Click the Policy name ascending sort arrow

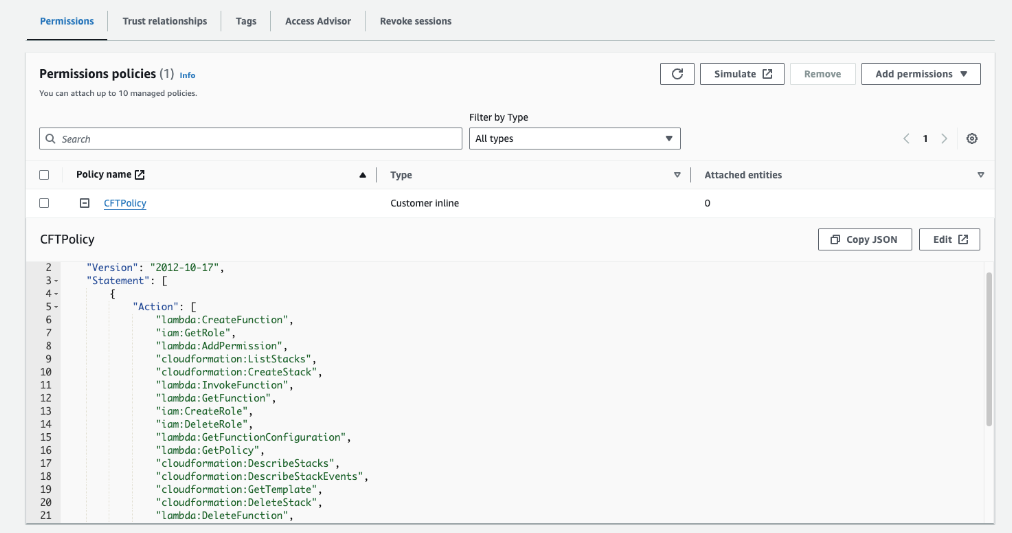pos(362,175)
